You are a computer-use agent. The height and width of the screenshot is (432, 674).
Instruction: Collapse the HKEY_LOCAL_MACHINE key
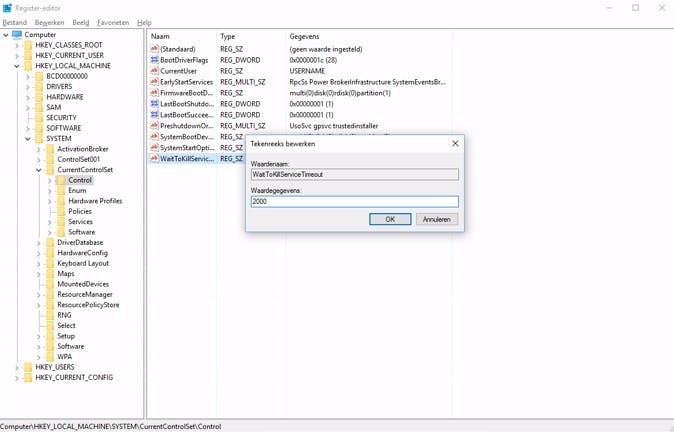coord(17,66)
